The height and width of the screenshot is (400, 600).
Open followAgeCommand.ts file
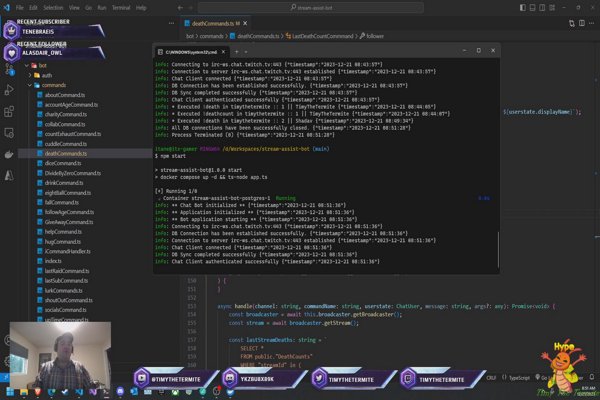69,212
